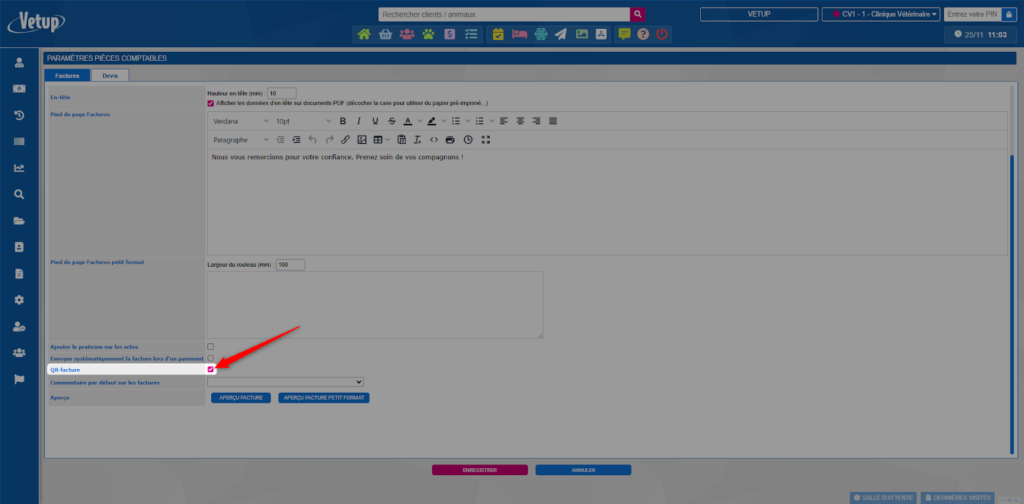Enable 'Ajouter le praticien sur les actes'
The width and height of the screenshot is (1024, 504).
pyautogui.click(x=210, y=346)
